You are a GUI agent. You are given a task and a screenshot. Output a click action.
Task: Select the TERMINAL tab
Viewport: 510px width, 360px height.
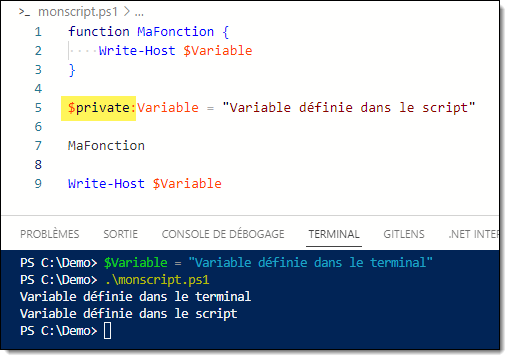point(334,234)
